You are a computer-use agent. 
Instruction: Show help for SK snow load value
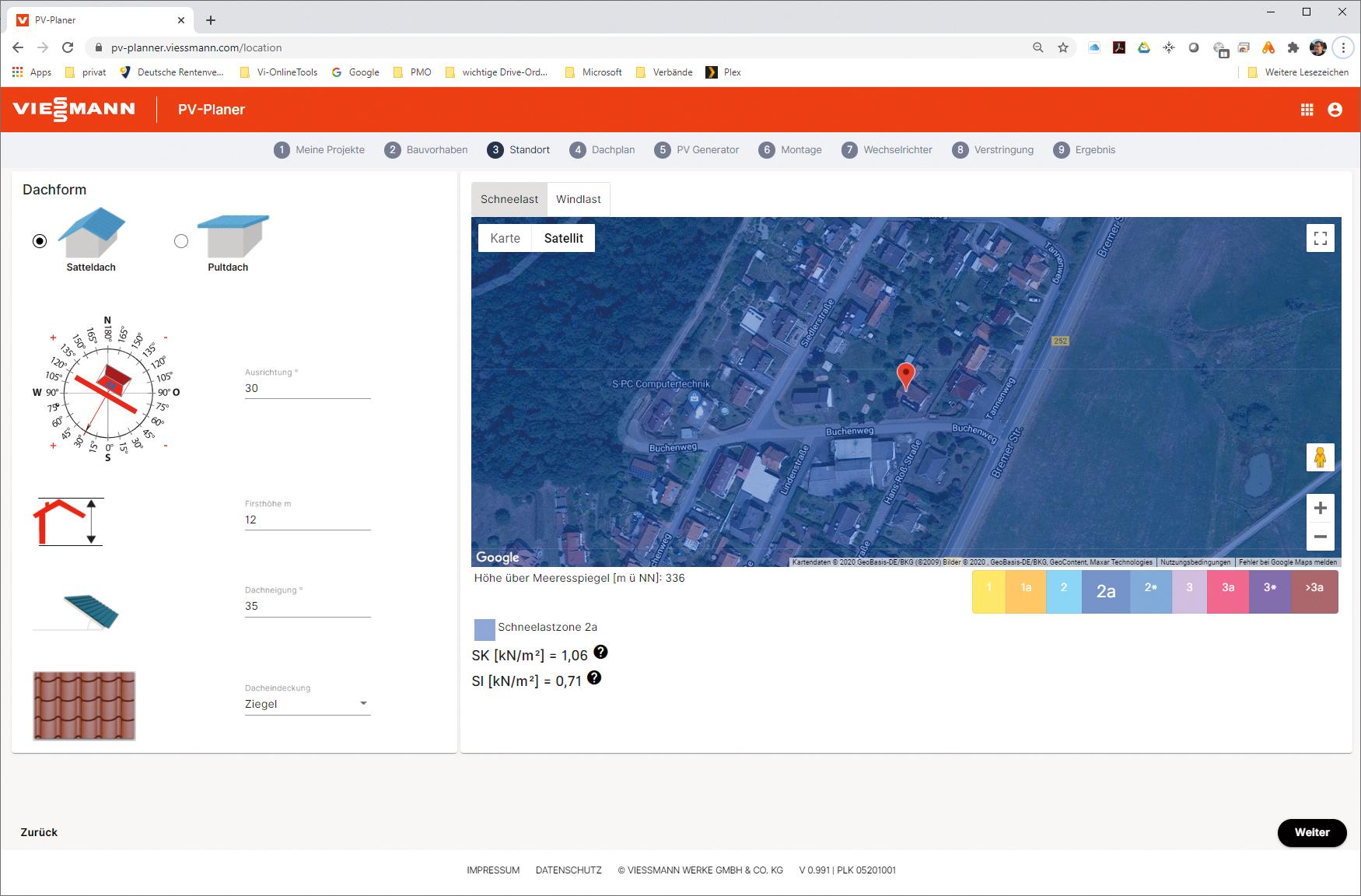(x=600, y=653)
